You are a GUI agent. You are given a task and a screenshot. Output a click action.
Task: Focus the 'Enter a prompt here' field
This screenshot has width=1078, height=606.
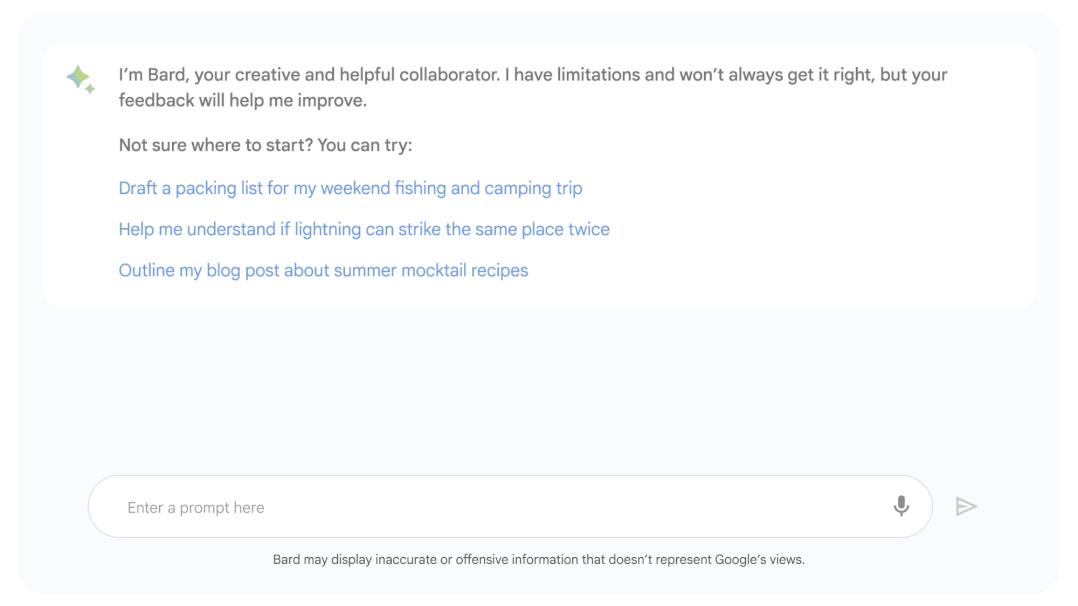click(x=510, y=506)
